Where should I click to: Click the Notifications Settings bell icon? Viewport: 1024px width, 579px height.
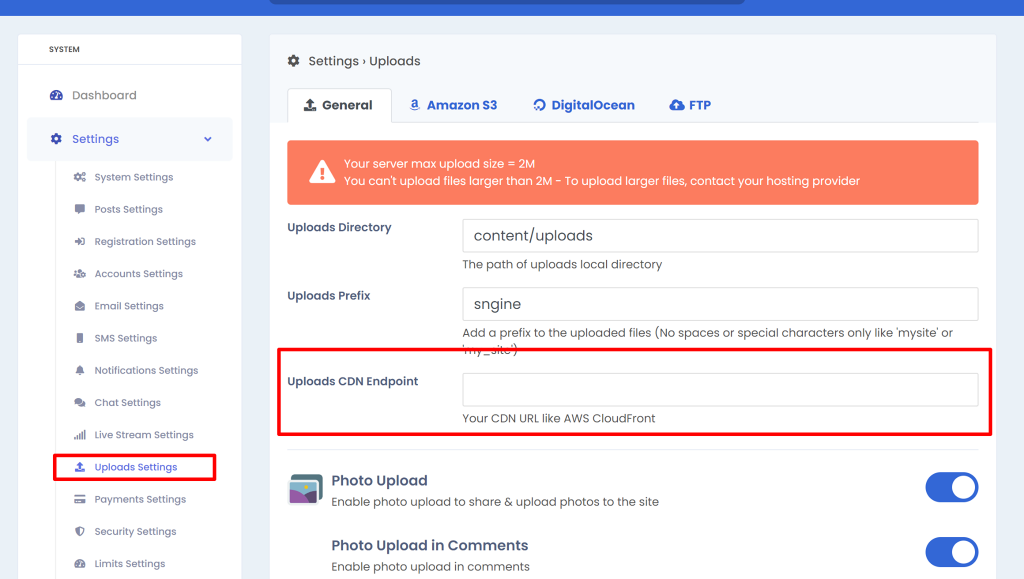pos(80,370)
